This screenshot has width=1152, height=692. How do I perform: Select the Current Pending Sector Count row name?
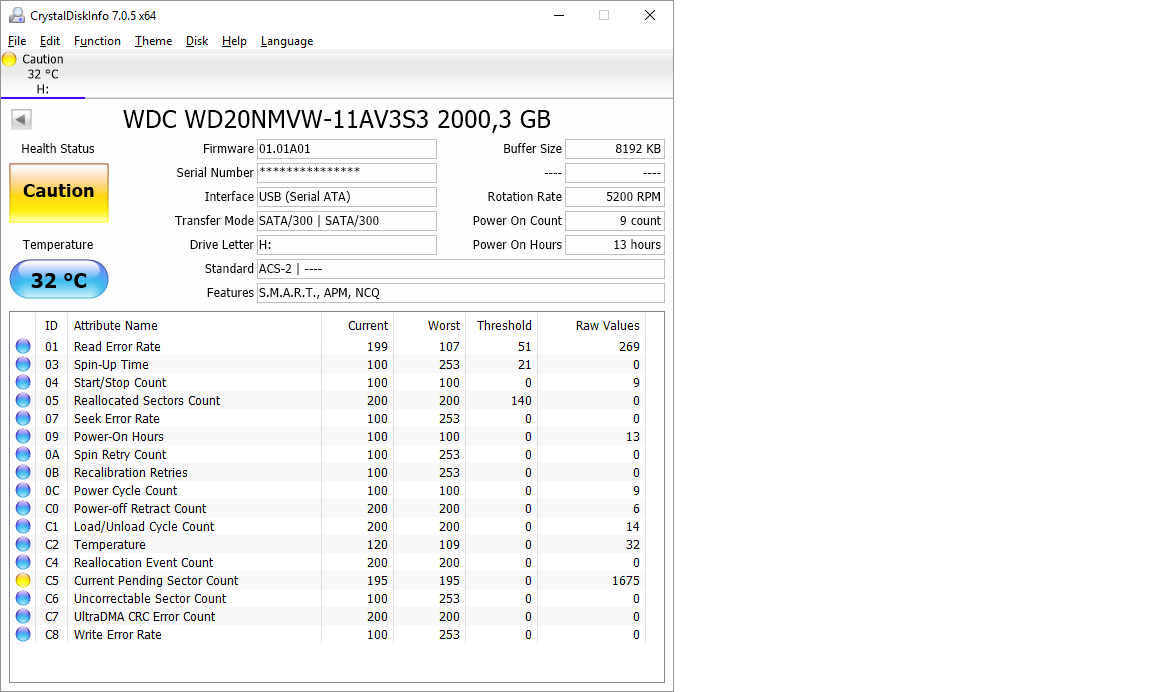pos(156,580)
